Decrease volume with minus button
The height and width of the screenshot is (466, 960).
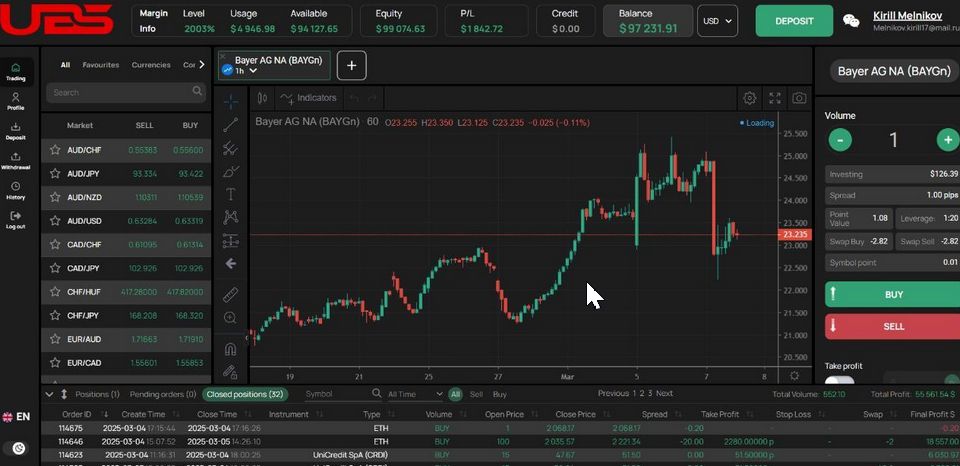pos(840,140)
